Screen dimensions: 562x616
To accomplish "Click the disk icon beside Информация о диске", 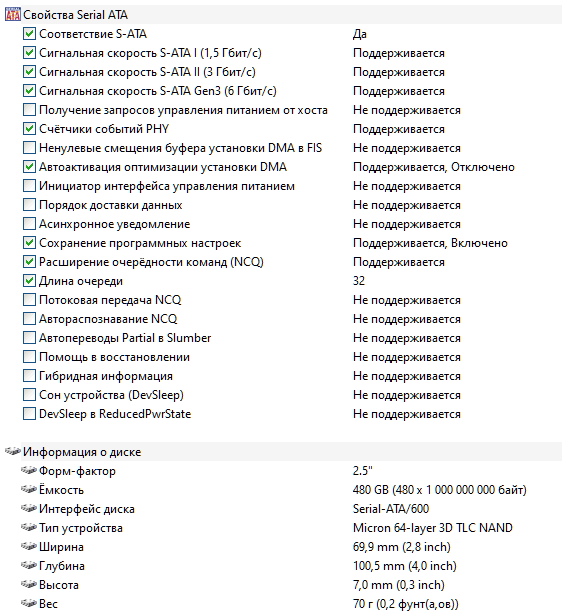I will click(13, 452).
